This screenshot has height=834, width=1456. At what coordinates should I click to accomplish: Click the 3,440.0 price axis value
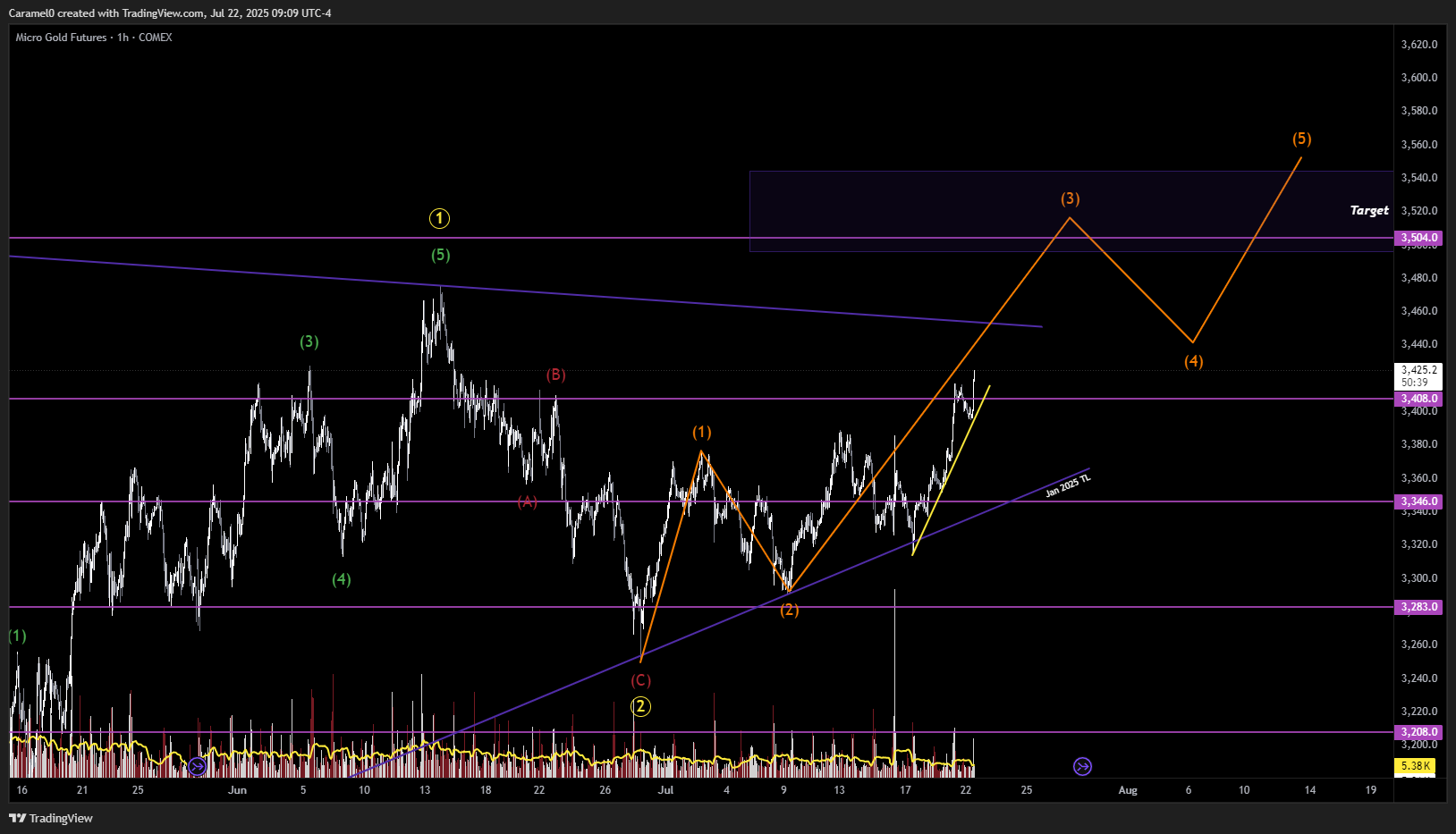[1419, 344]
